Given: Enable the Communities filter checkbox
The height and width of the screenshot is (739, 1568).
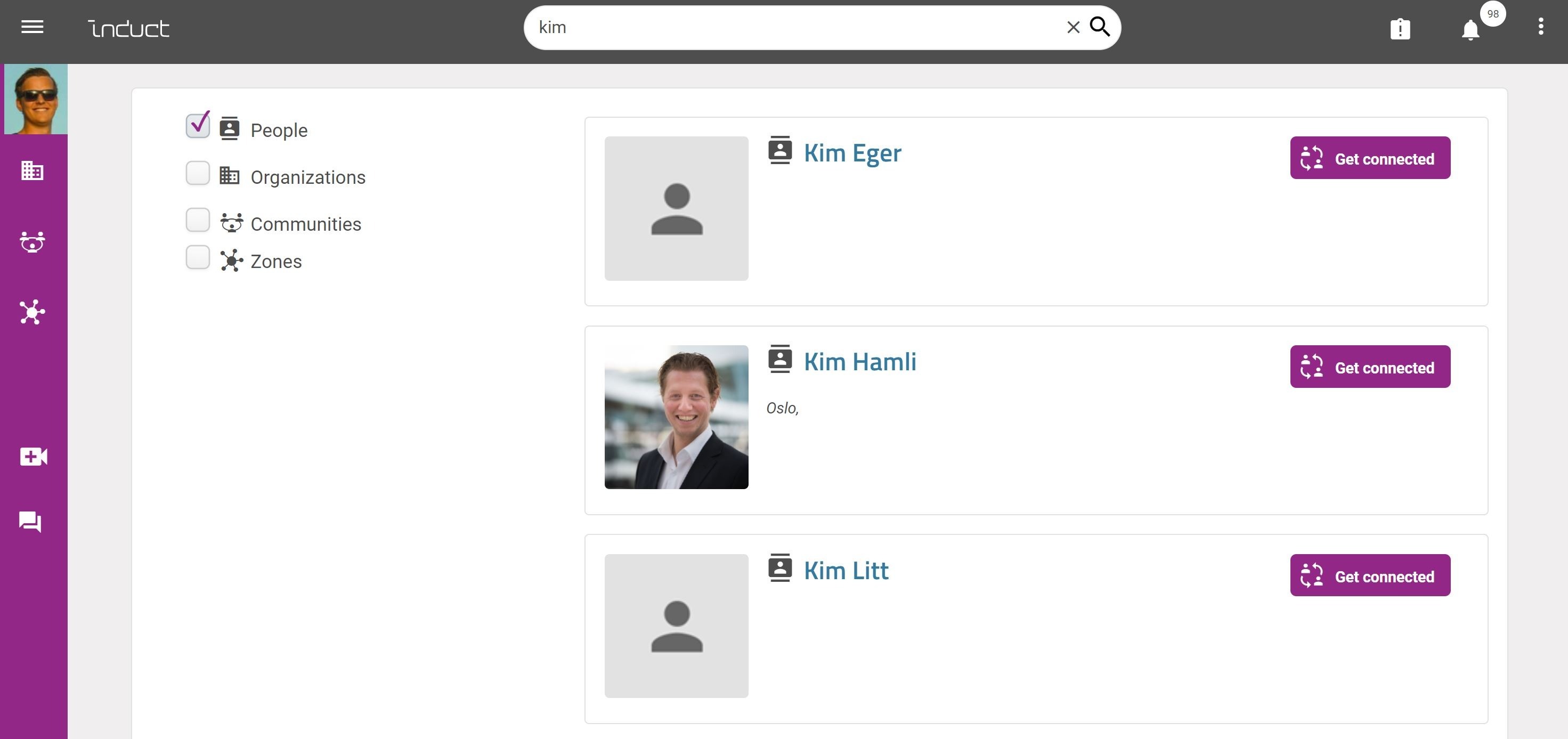Looking at the screenshot, I should (x=198, y=221).
